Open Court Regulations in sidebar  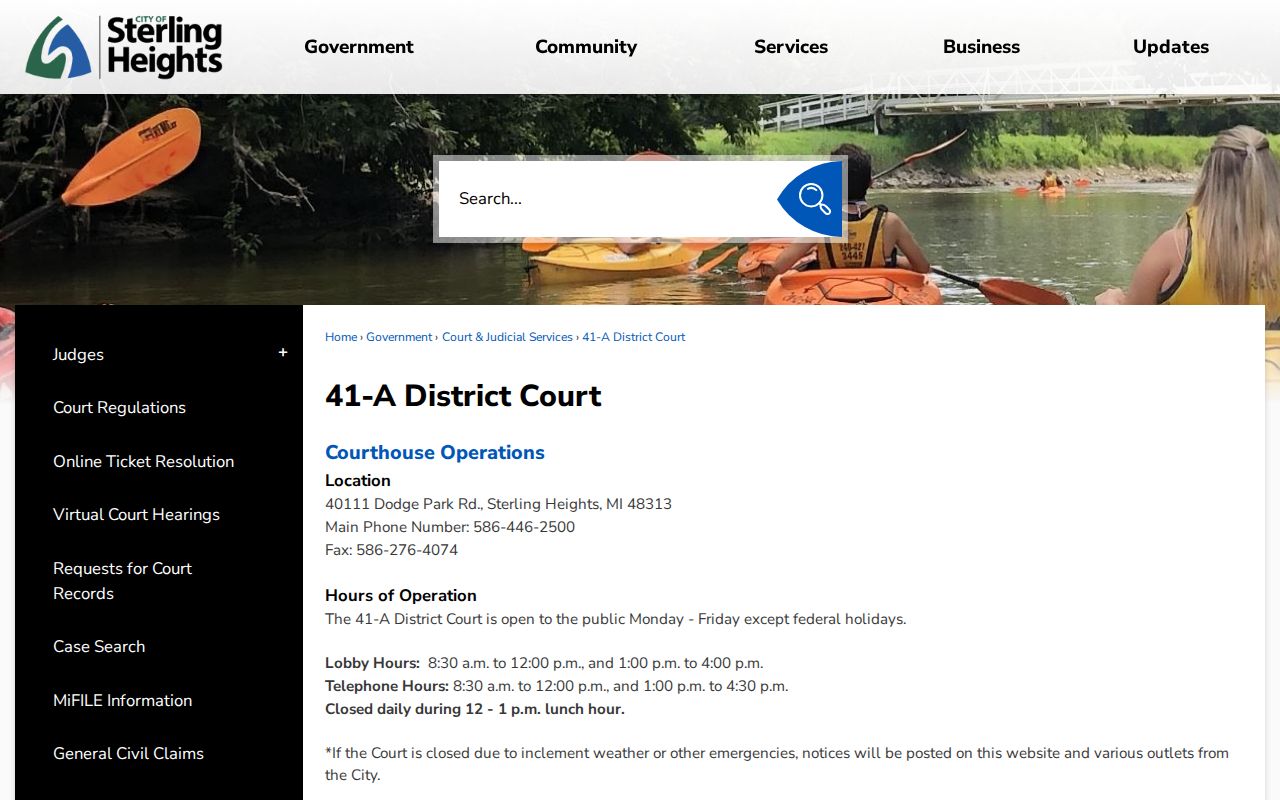(x=119, y=407)
